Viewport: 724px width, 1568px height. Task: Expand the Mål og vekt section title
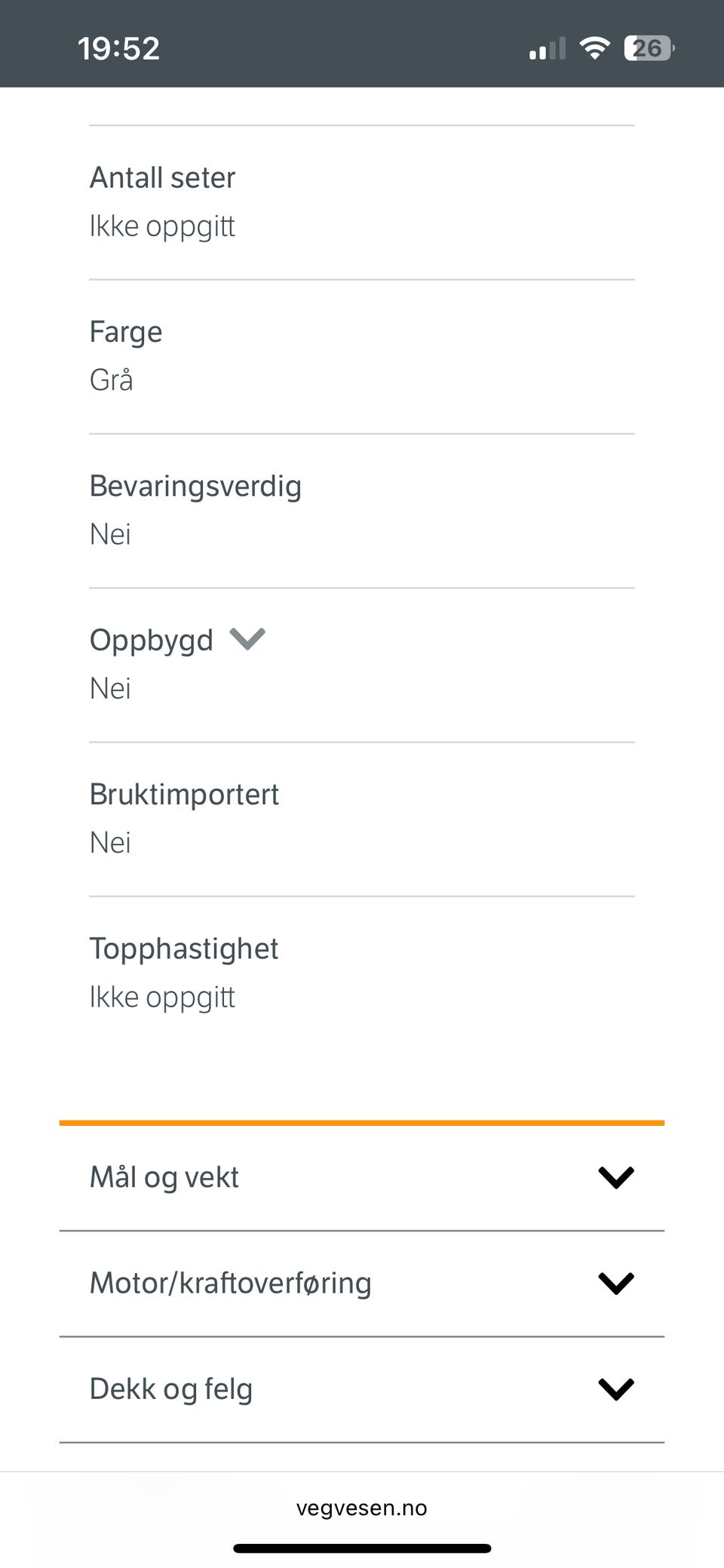coord(164,1177)
